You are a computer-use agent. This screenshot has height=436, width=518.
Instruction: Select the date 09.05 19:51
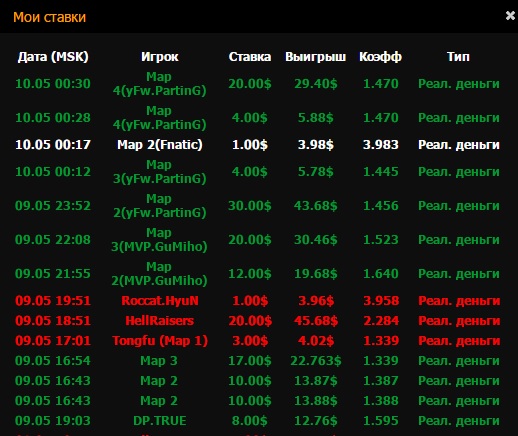pos(53,301)
